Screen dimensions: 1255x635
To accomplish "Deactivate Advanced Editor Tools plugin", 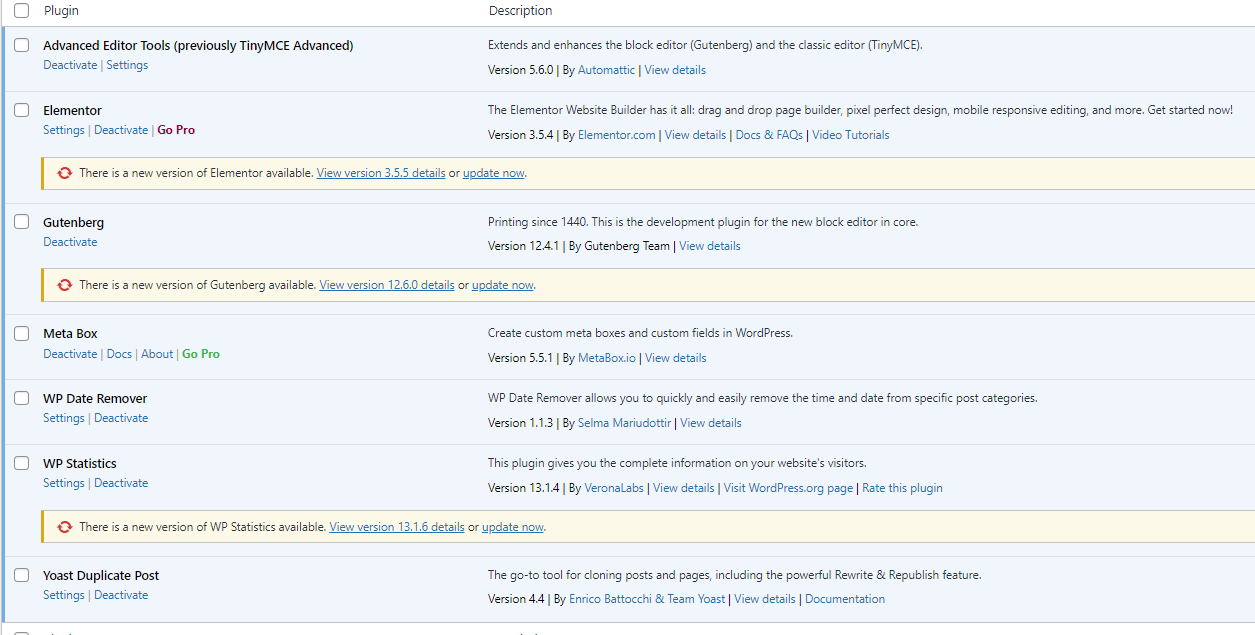I will point(70,65).
